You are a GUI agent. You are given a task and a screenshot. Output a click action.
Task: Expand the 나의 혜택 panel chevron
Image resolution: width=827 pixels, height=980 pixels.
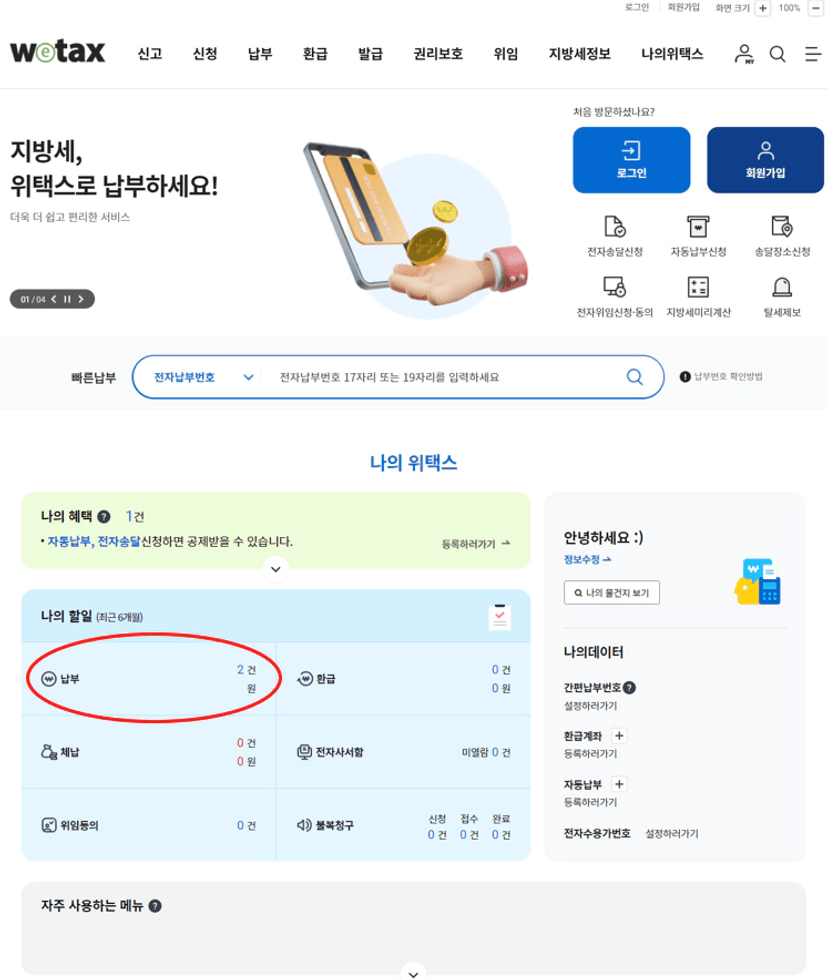coord(276,569)
